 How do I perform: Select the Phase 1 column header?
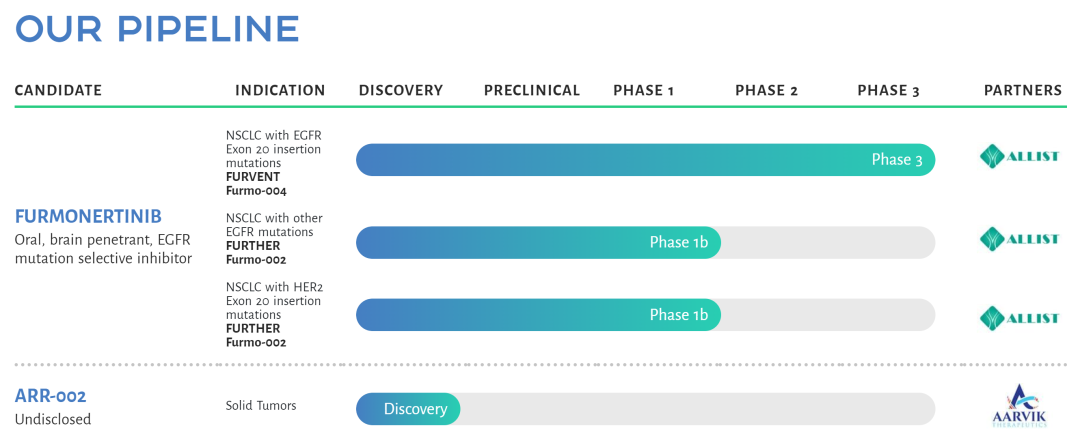click(643, 90)
